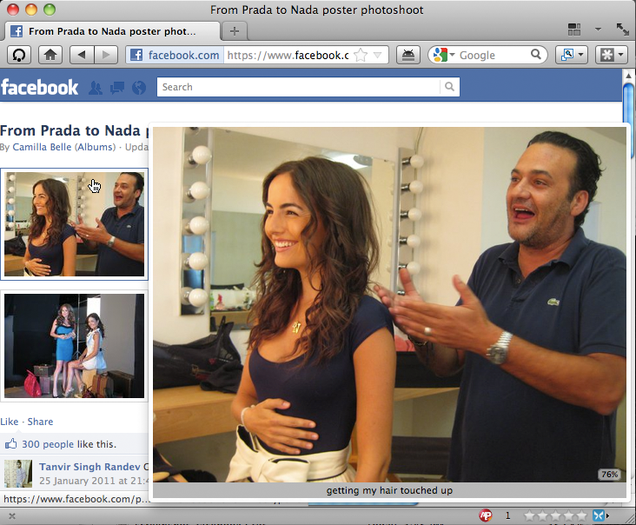The height and width of the screenshot is (525, 636).
Task: Open Facebook notifications globe icon
Action: tap(139, 87)
